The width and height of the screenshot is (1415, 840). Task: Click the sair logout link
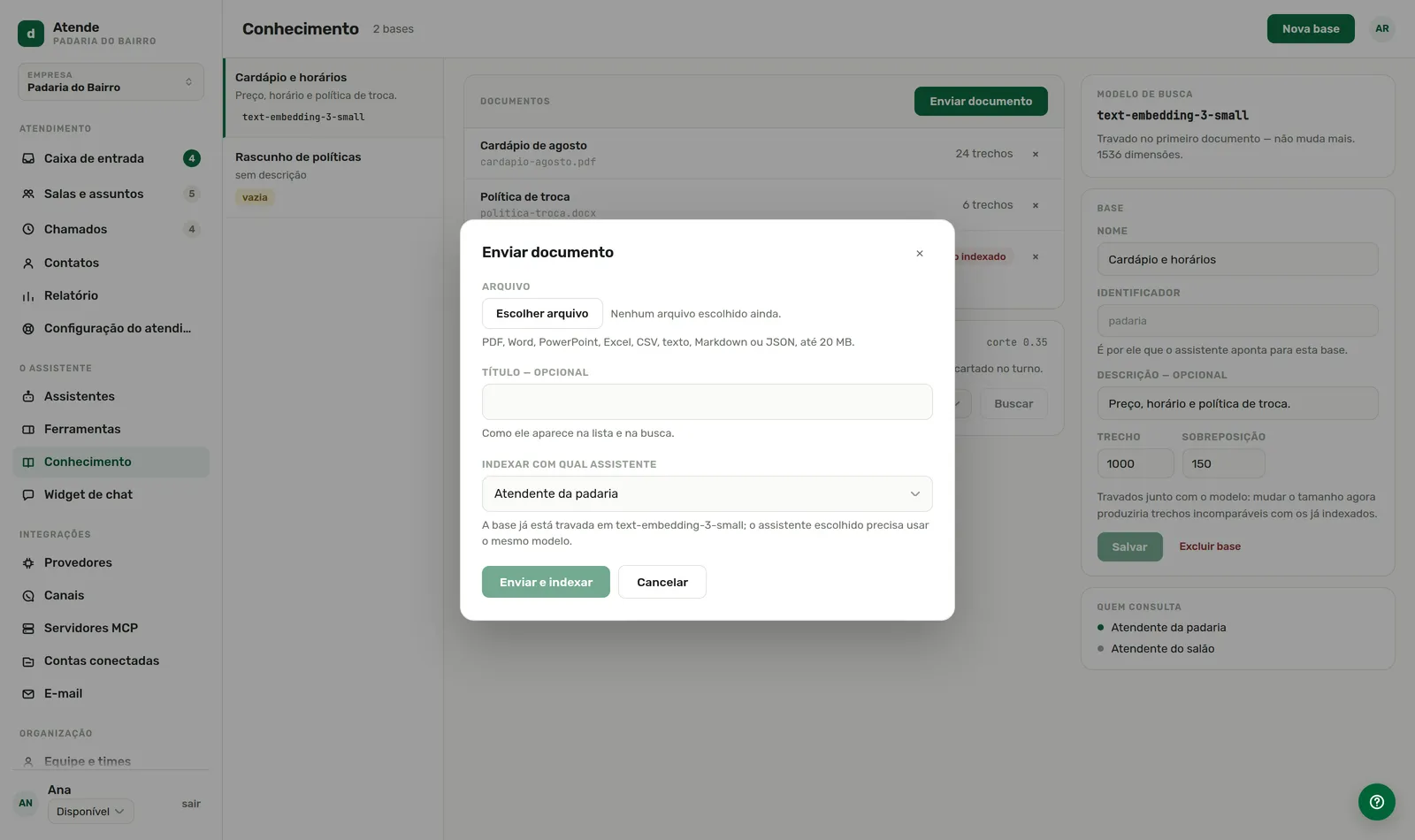coord(191,804)
